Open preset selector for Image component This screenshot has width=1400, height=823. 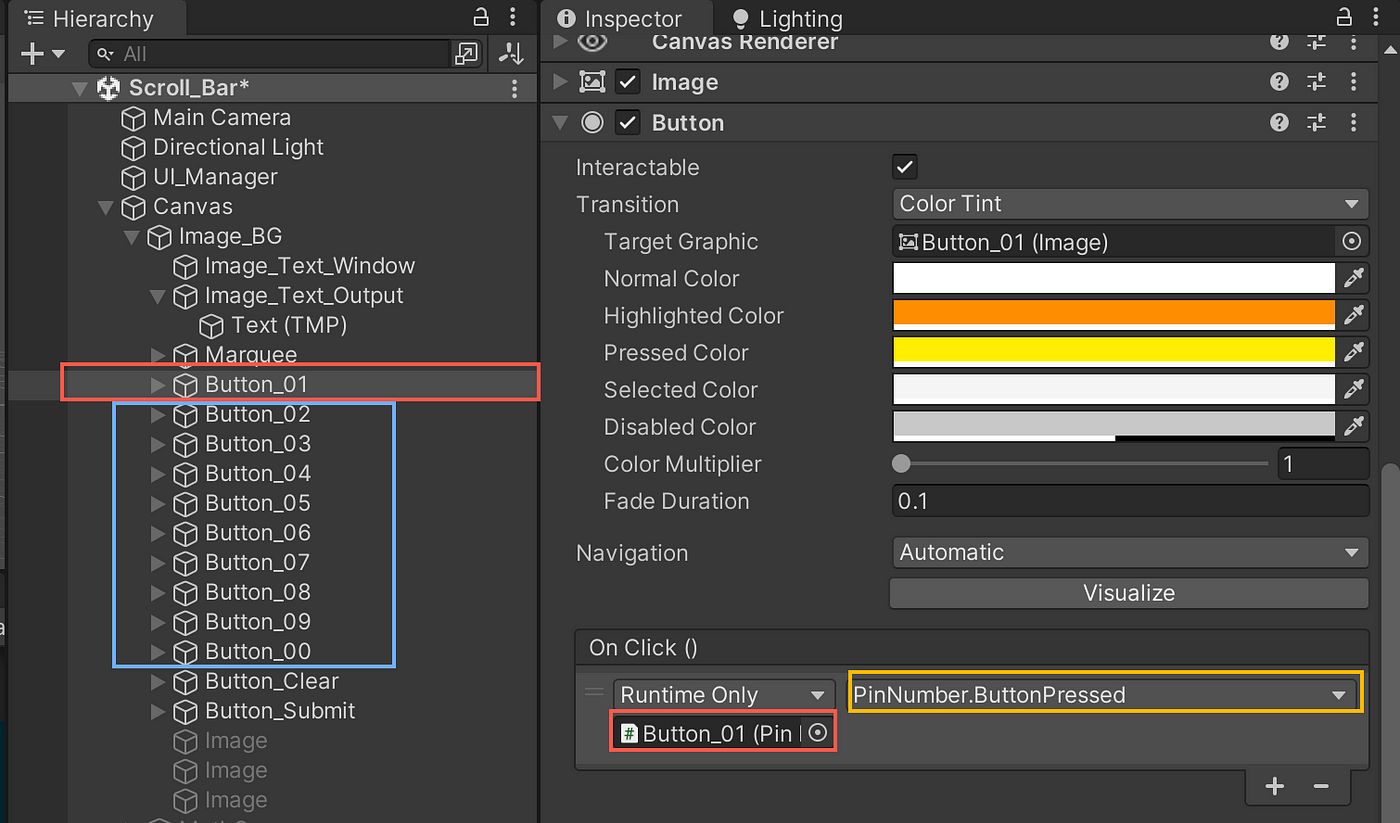coord(1316,82)
